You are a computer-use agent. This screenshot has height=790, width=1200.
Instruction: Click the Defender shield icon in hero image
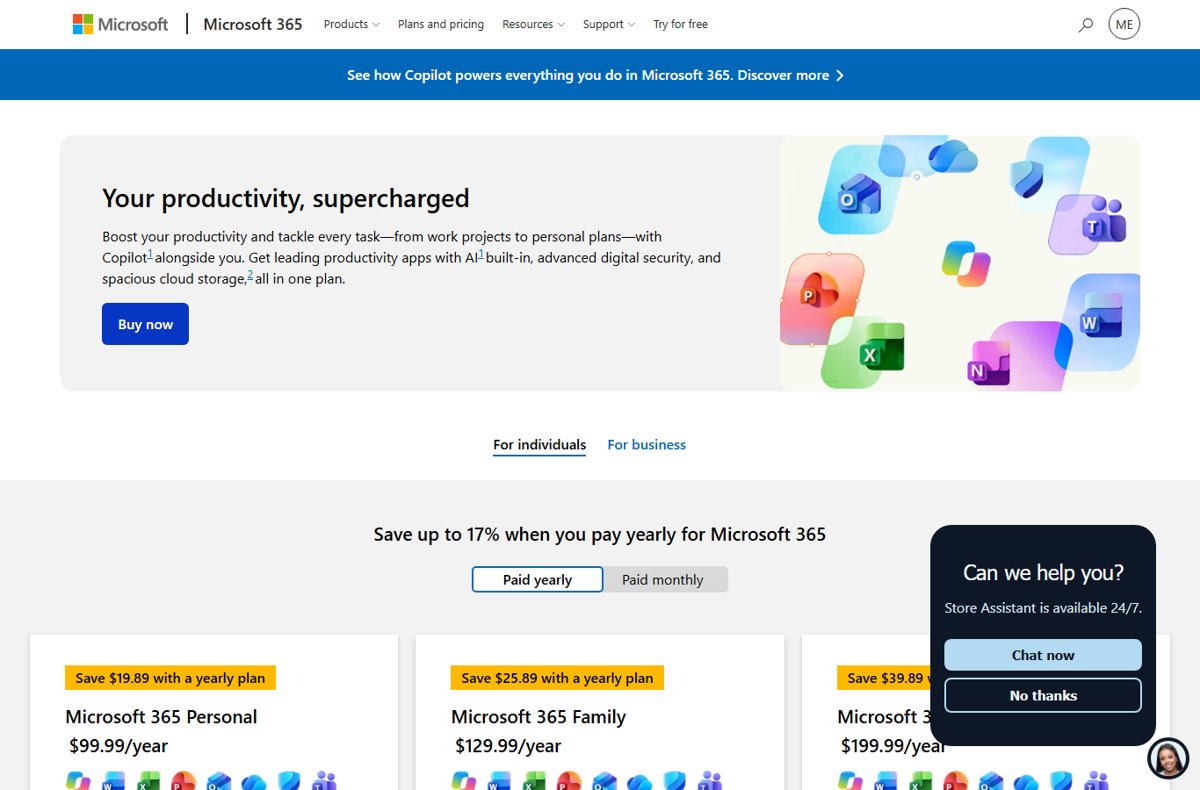(x=1027, y=178)
